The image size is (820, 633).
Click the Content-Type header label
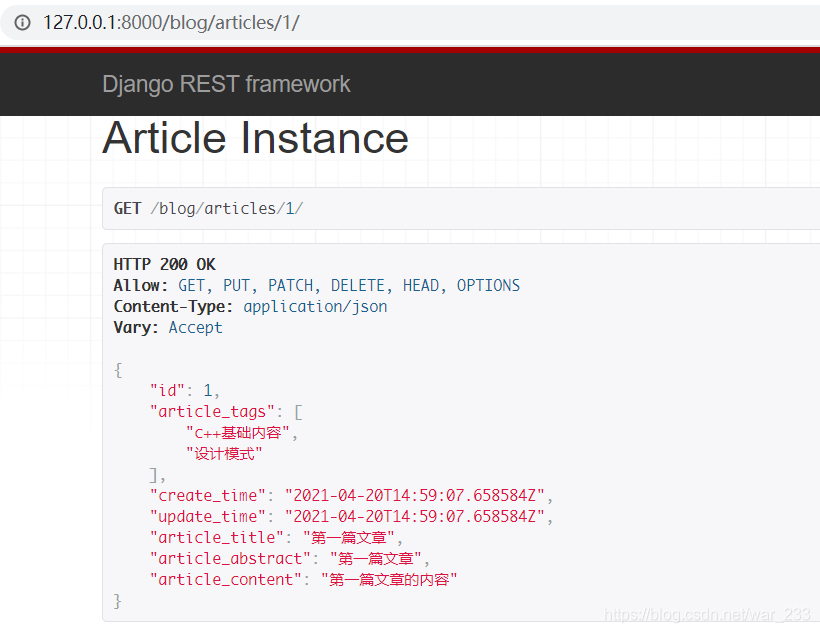pos(173,307)
